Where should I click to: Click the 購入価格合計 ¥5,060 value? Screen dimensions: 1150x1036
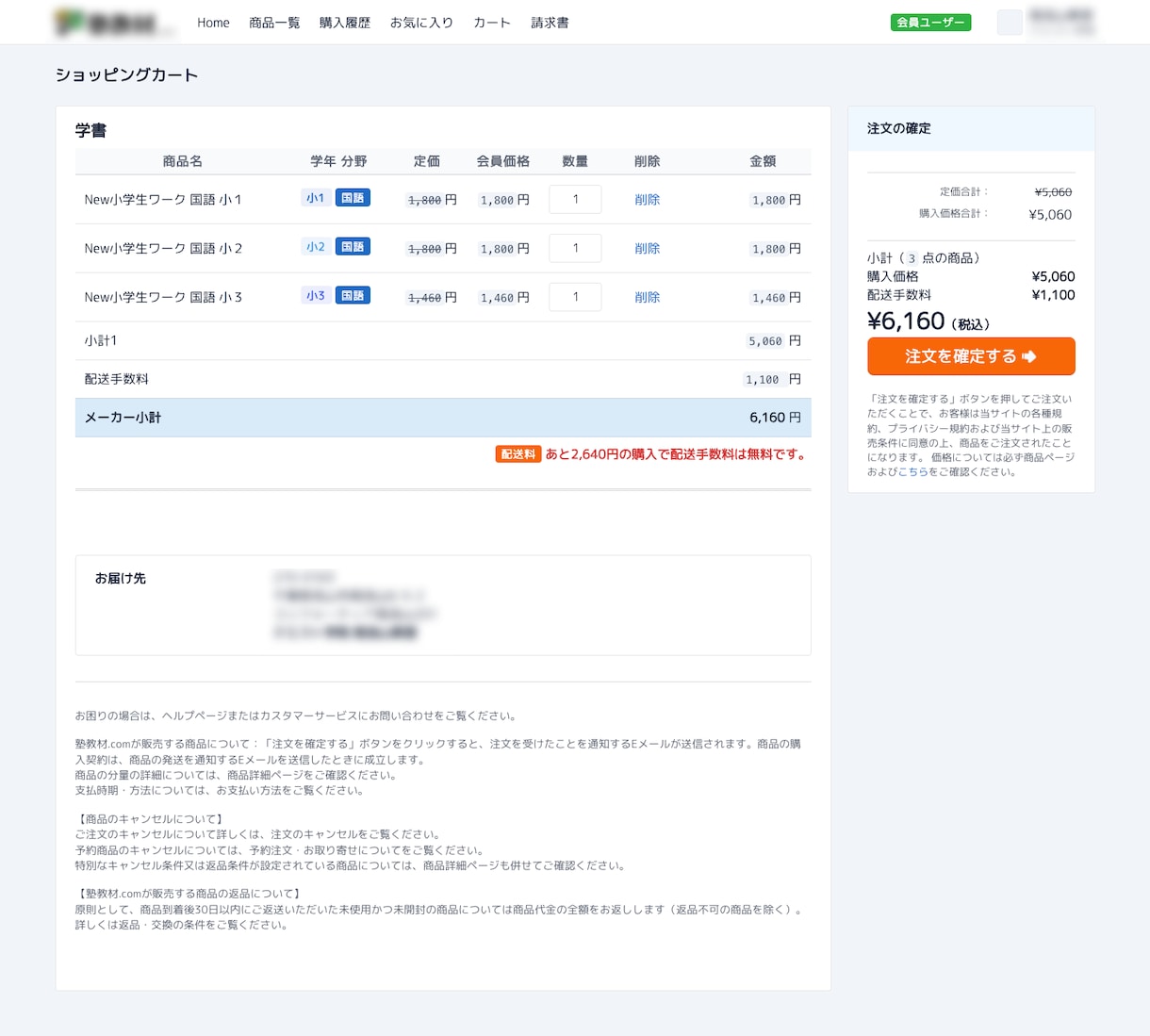(1050, 214)
